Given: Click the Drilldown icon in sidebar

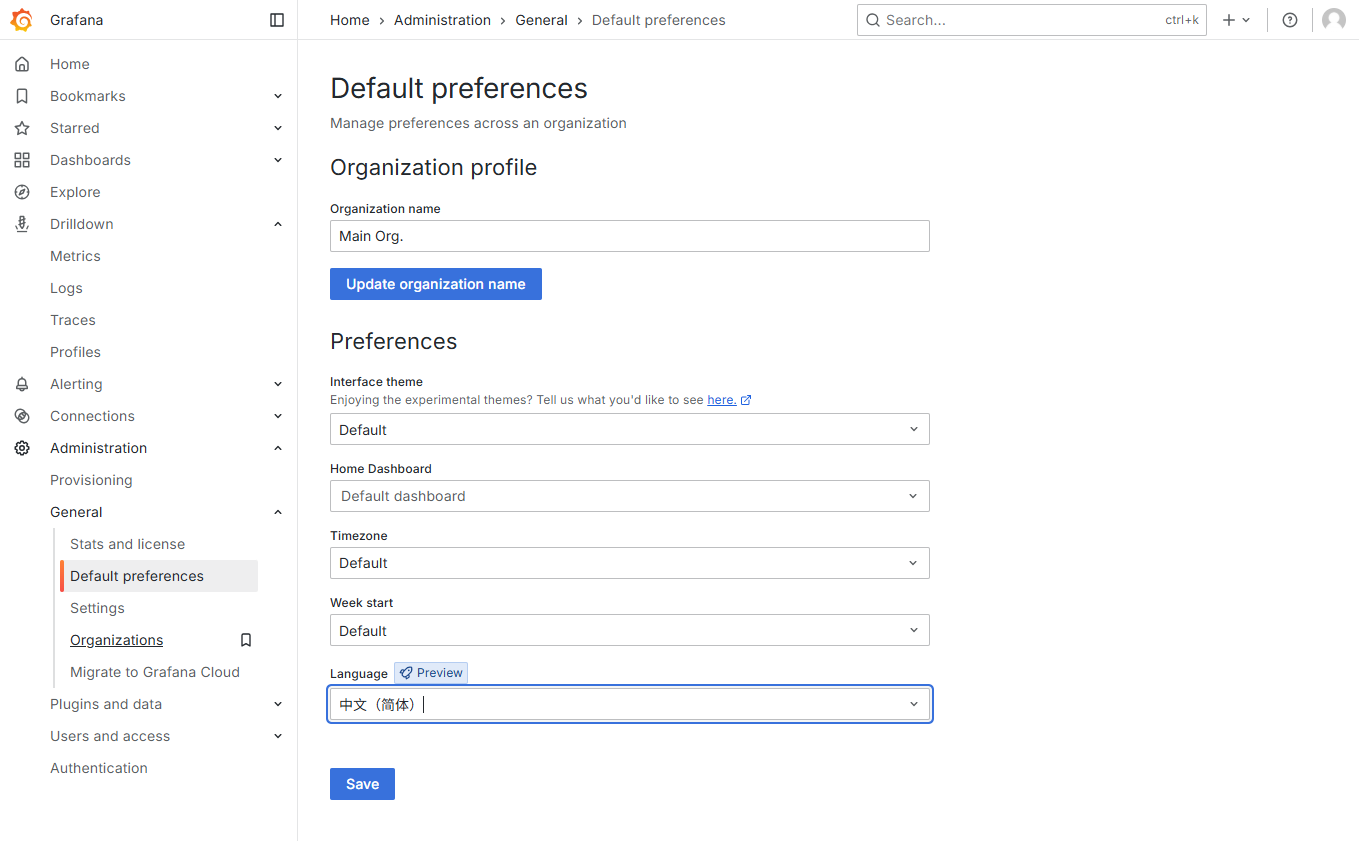Looking at the screenshot, I should [x=22, y=224].
